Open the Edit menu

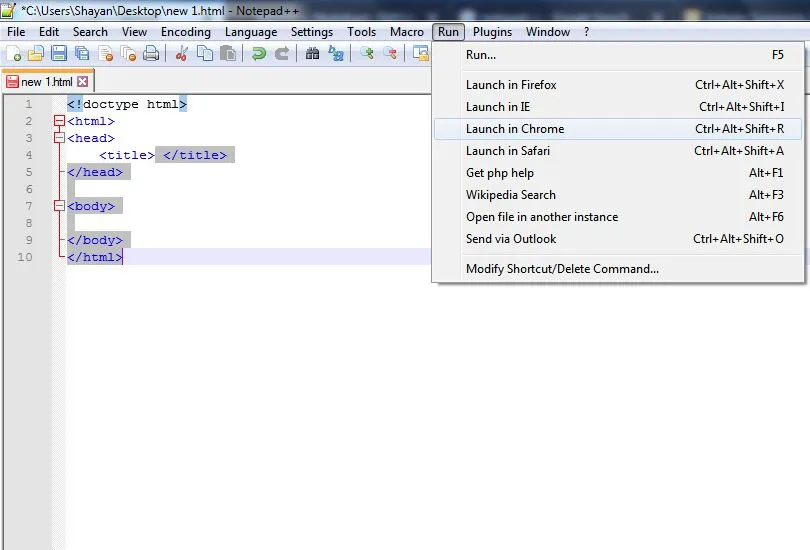[x=49, y=32]
